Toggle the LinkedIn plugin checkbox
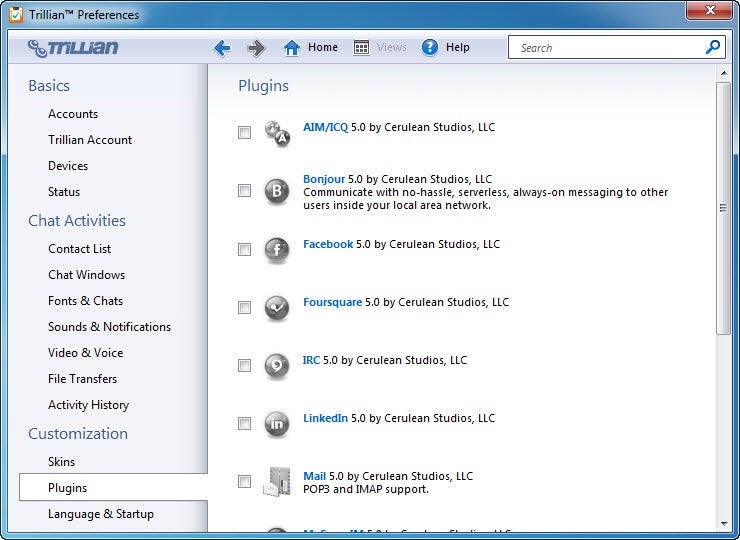The width and height of the screenshot is (740, 540). [244, 423]
